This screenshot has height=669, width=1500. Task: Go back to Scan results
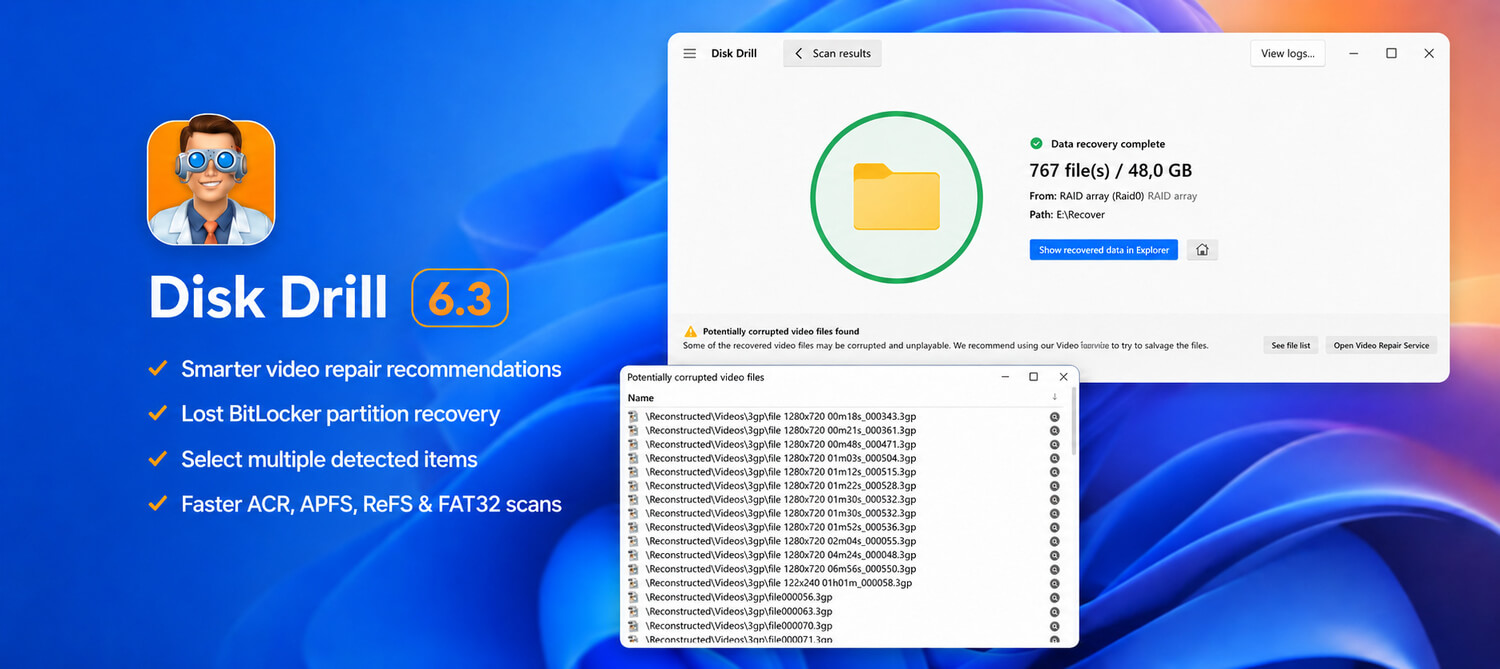(832, 54)
